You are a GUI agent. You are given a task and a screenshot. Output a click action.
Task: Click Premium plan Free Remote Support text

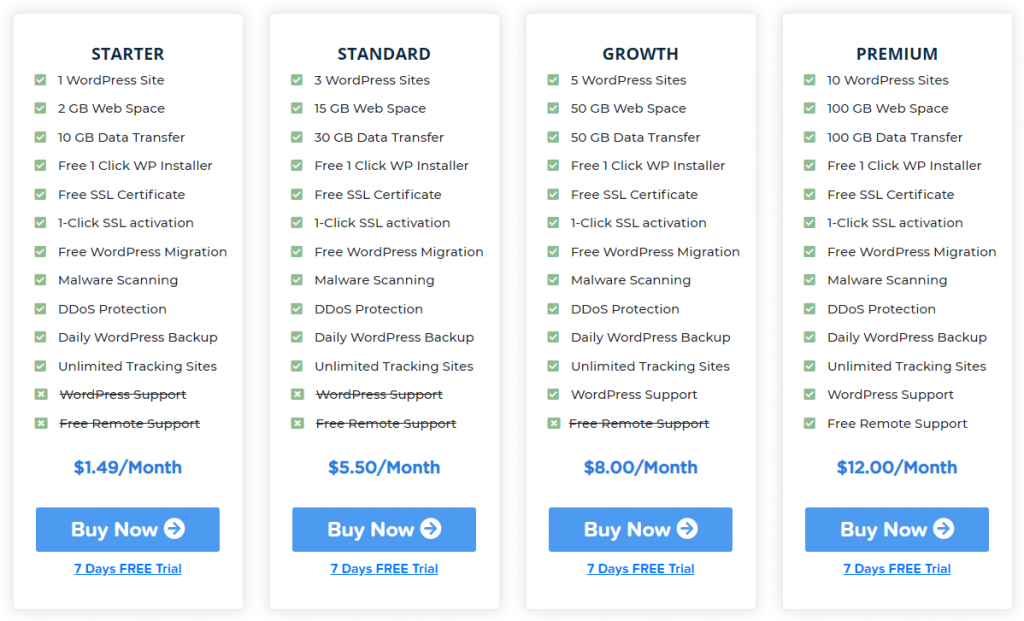(897, 424)
